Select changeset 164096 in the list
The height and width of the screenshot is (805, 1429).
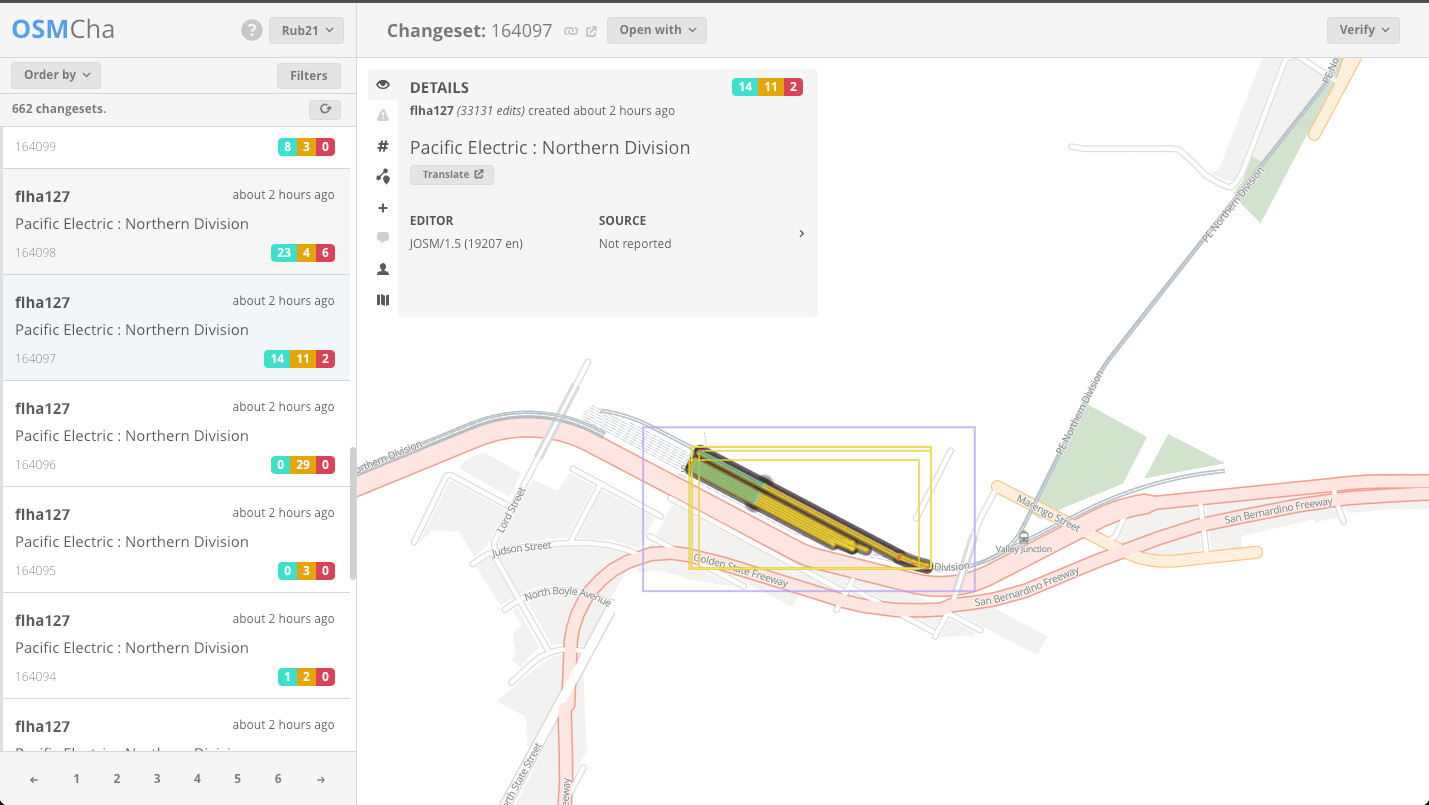pos(175,435)
